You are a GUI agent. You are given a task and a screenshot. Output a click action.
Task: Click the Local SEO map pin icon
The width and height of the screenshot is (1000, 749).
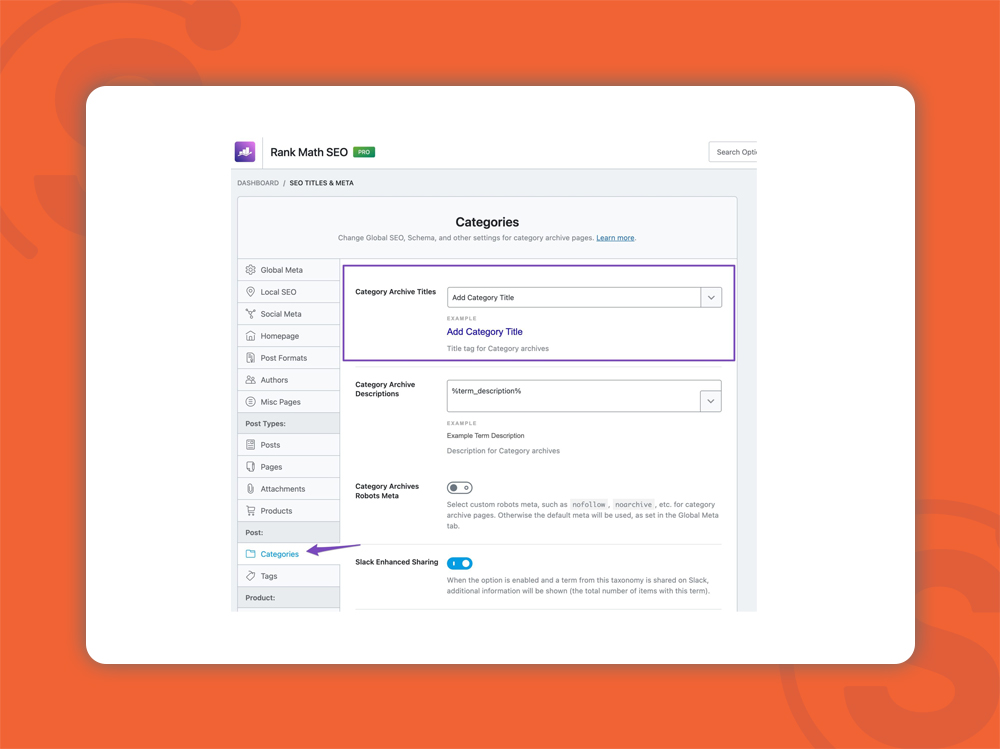point(251,292)
